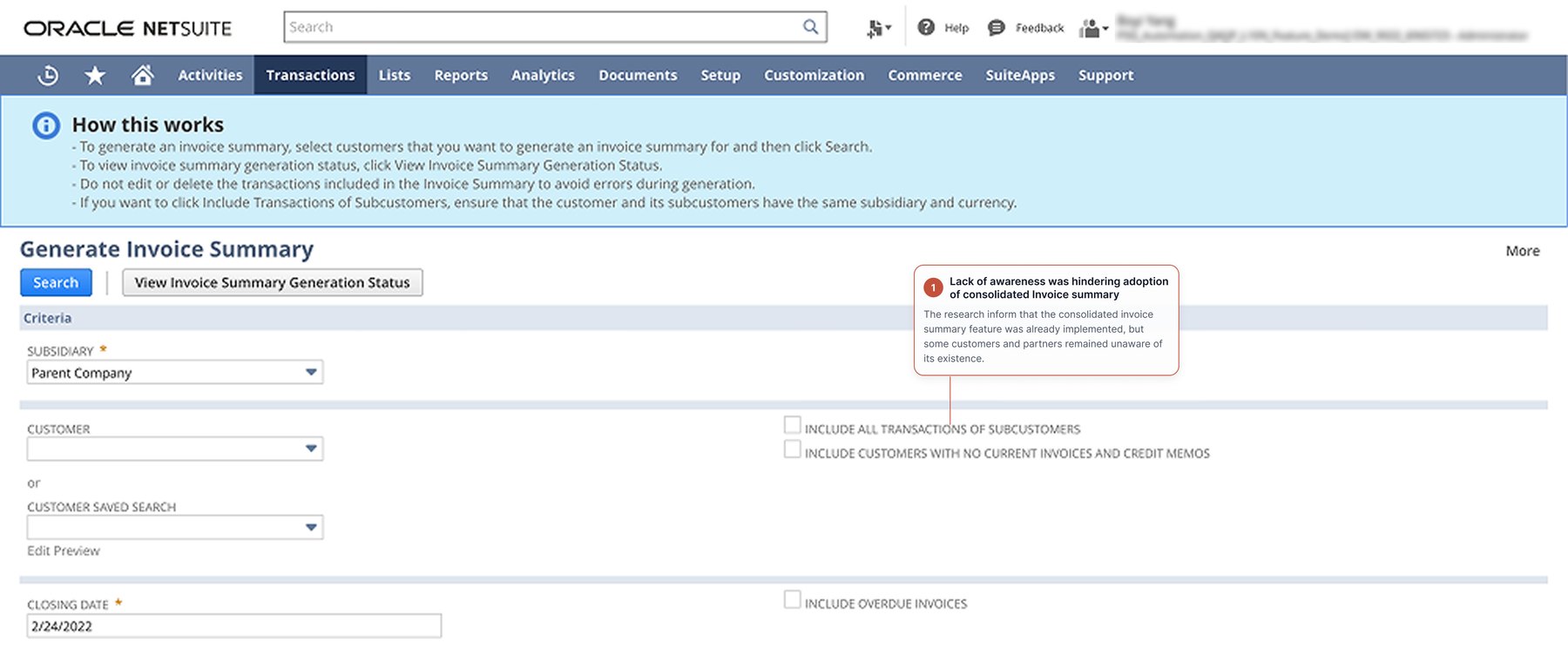Click the search magnifier icon

click(x=810, y=27)
